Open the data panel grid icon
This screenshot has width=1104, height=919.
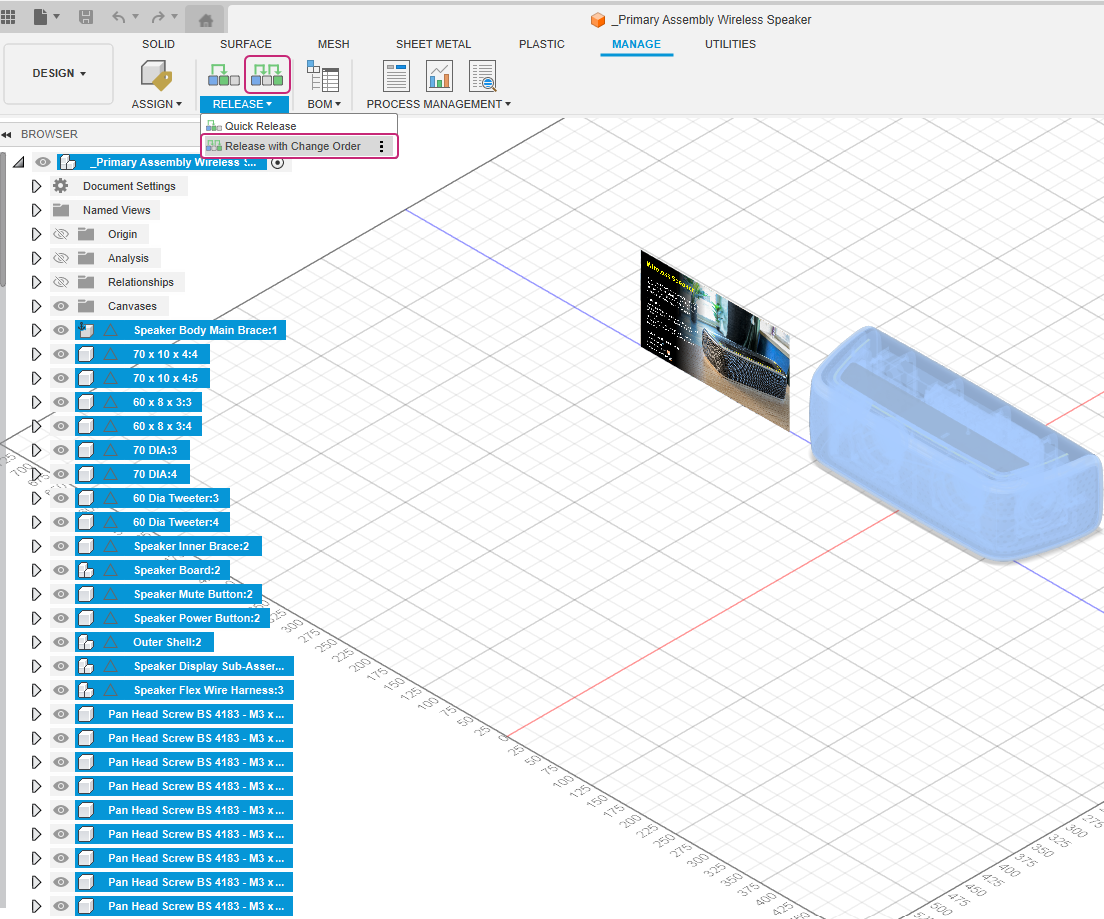pos(8,17)
